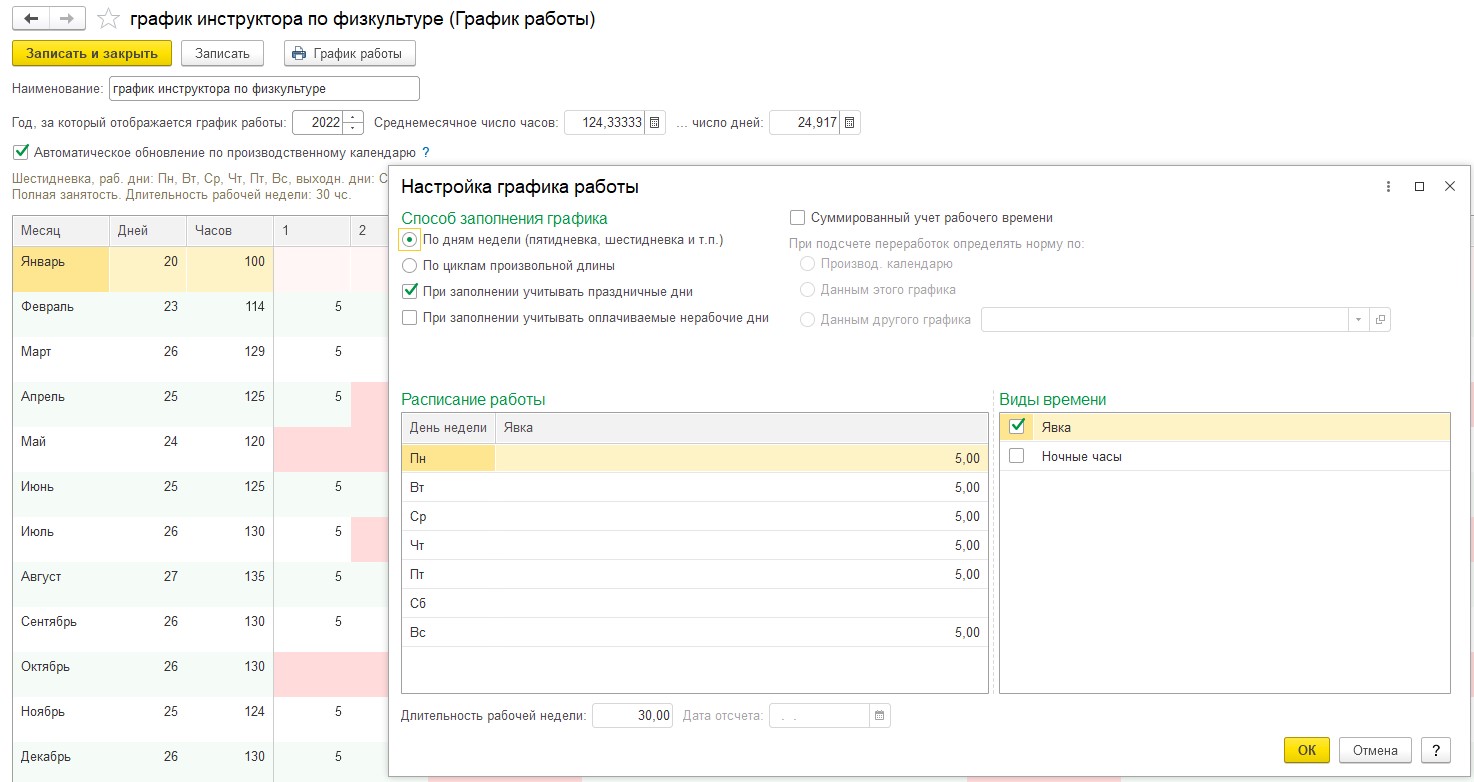This screenshot has height=782, width=1474.
Task: Enable Суммированный учет рабочего времени checkbox
Action: point(797,217)
